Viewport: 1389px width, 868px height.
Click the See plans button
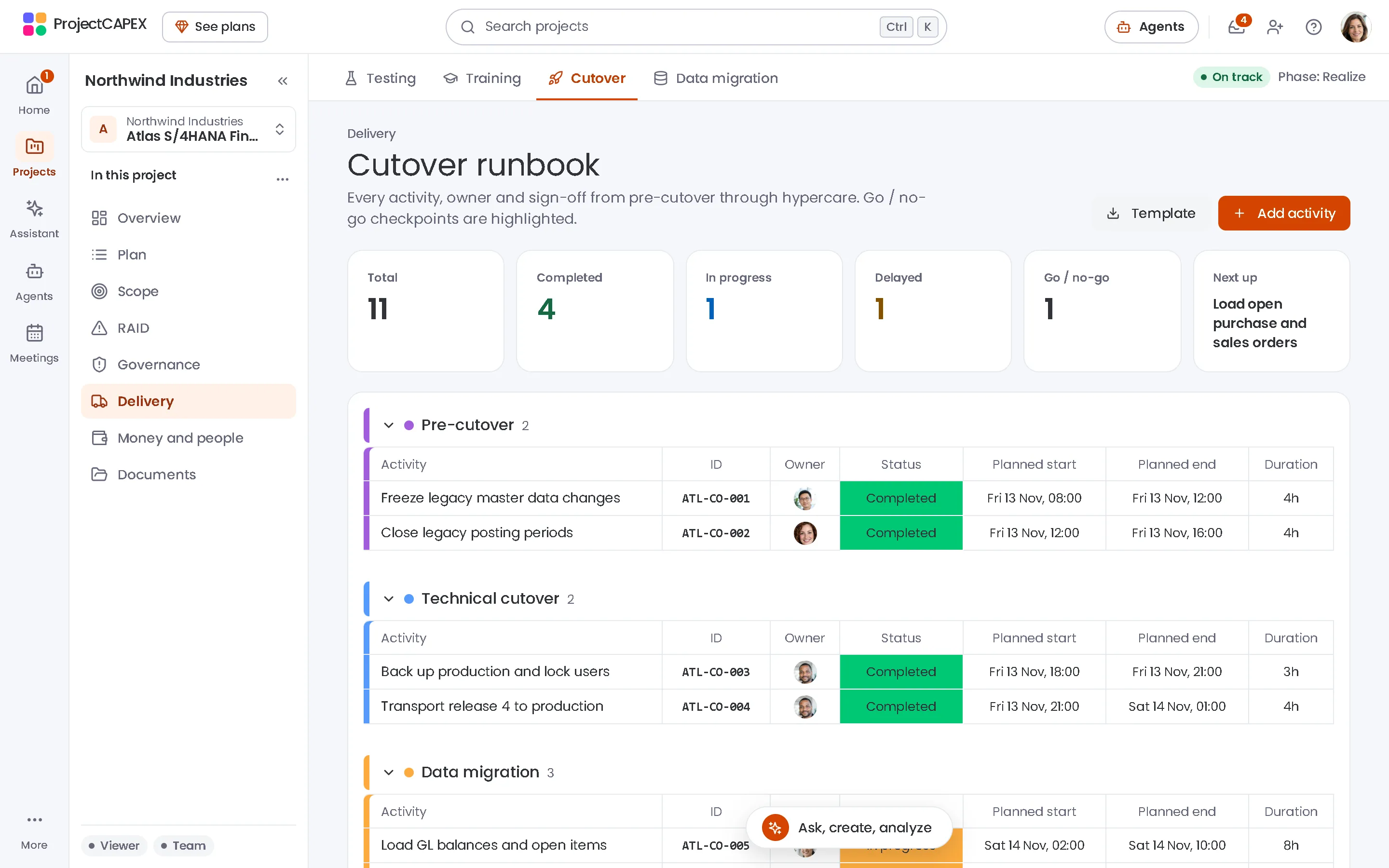click(215, 27)
